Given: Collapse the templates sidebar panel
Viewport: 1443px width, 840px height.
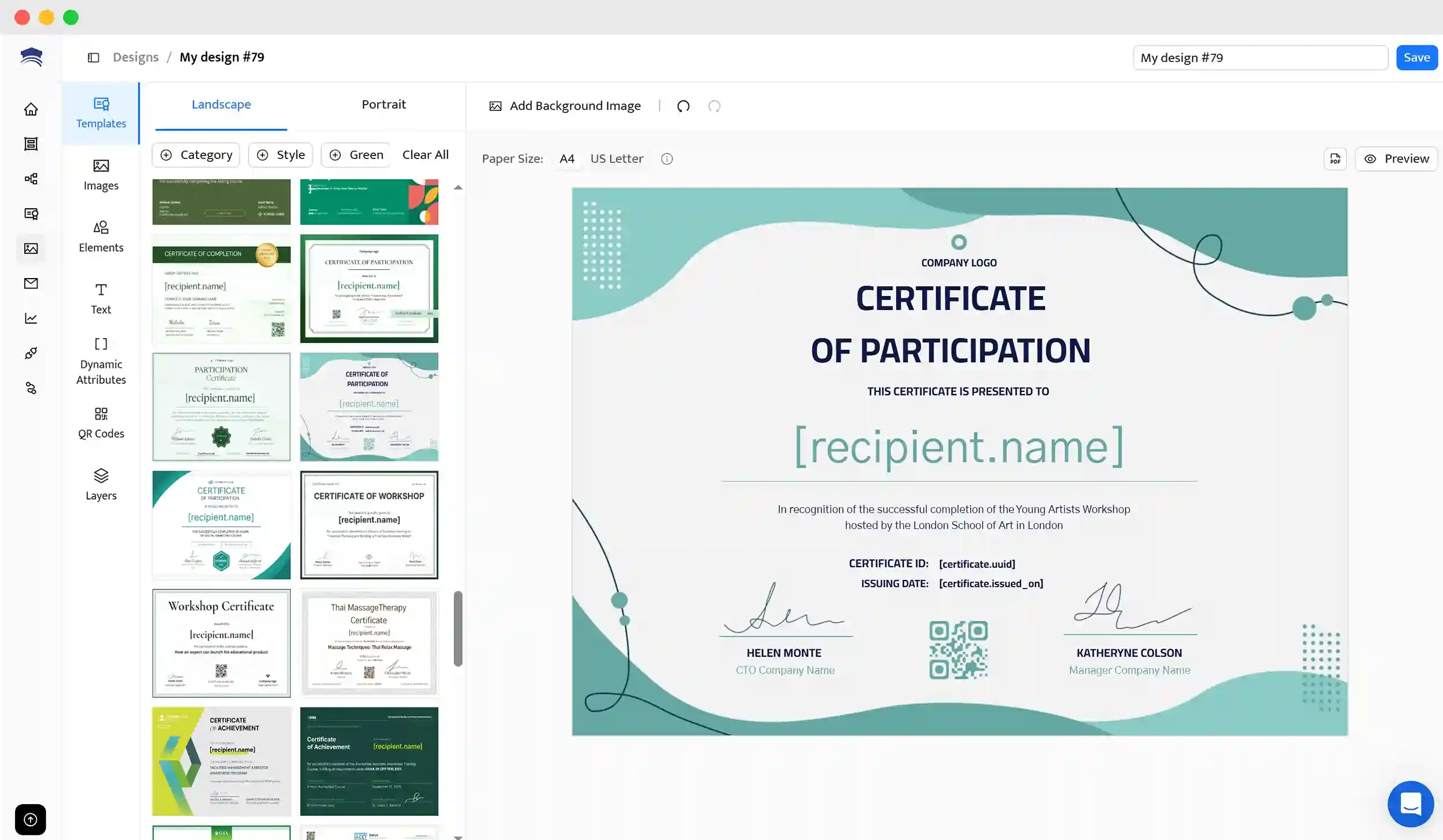Looking at the screenshot, I should point(94,57).
